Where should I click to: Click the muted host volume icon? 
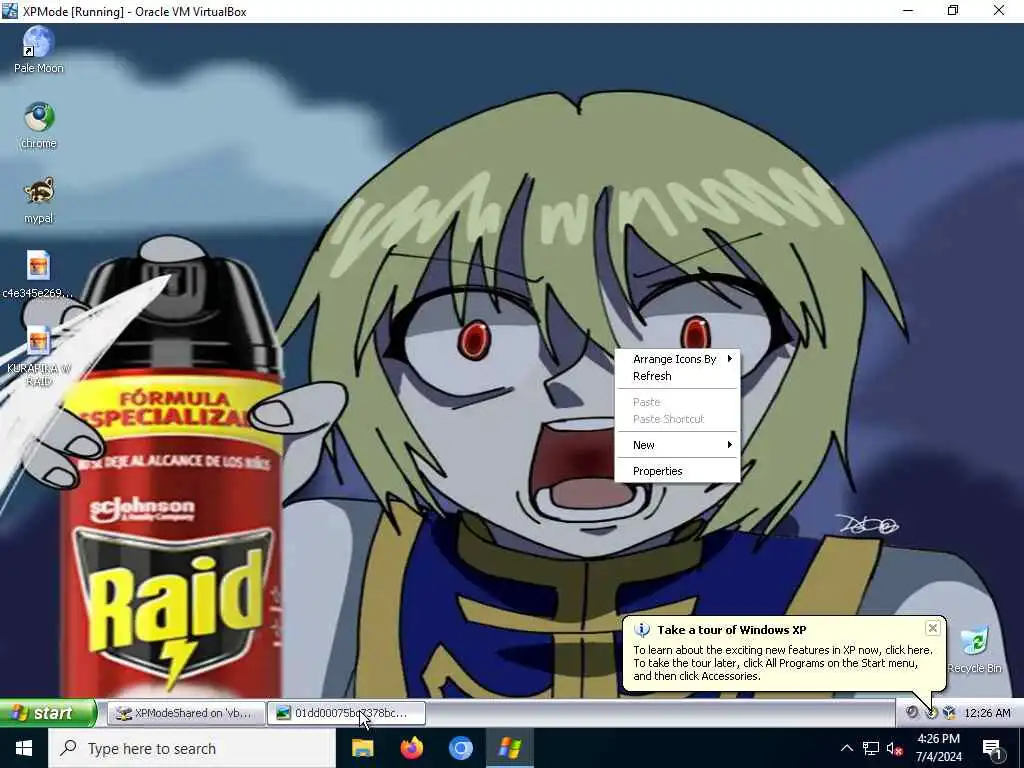[895, 748]
